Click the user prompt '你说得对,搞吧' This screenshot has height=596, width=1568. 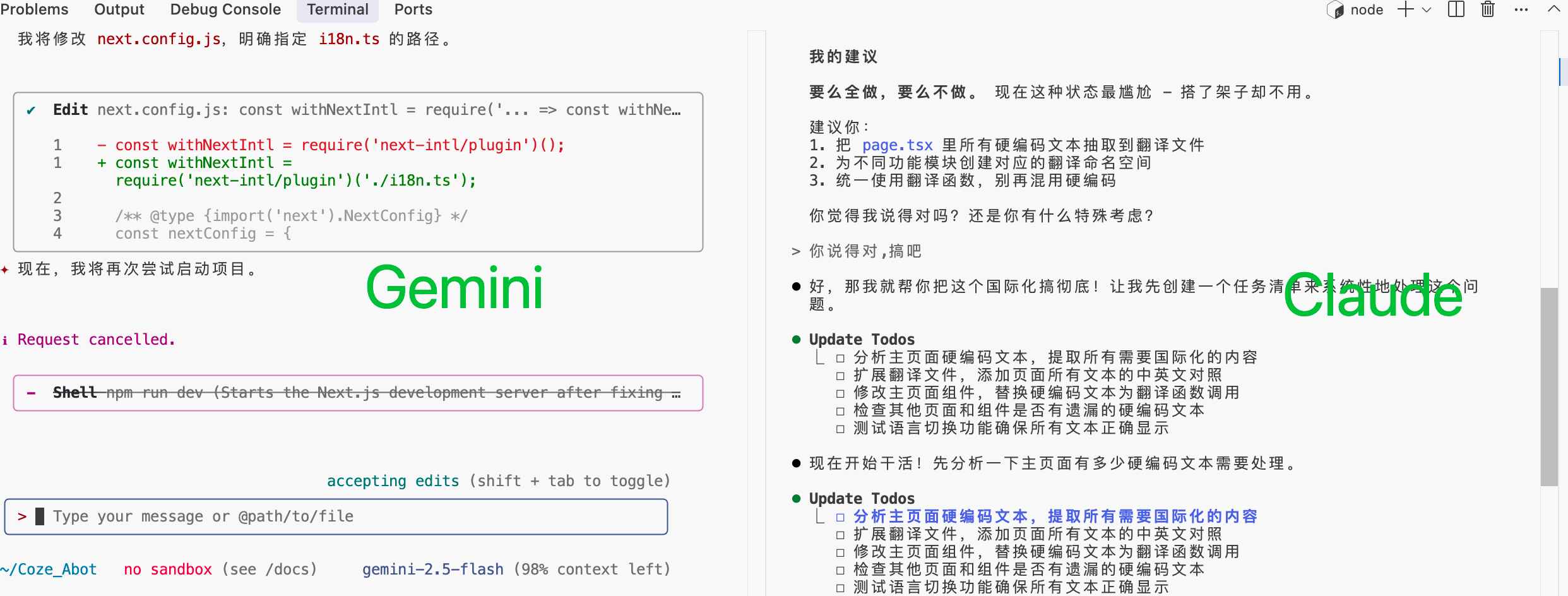click(x=865, y=251)
